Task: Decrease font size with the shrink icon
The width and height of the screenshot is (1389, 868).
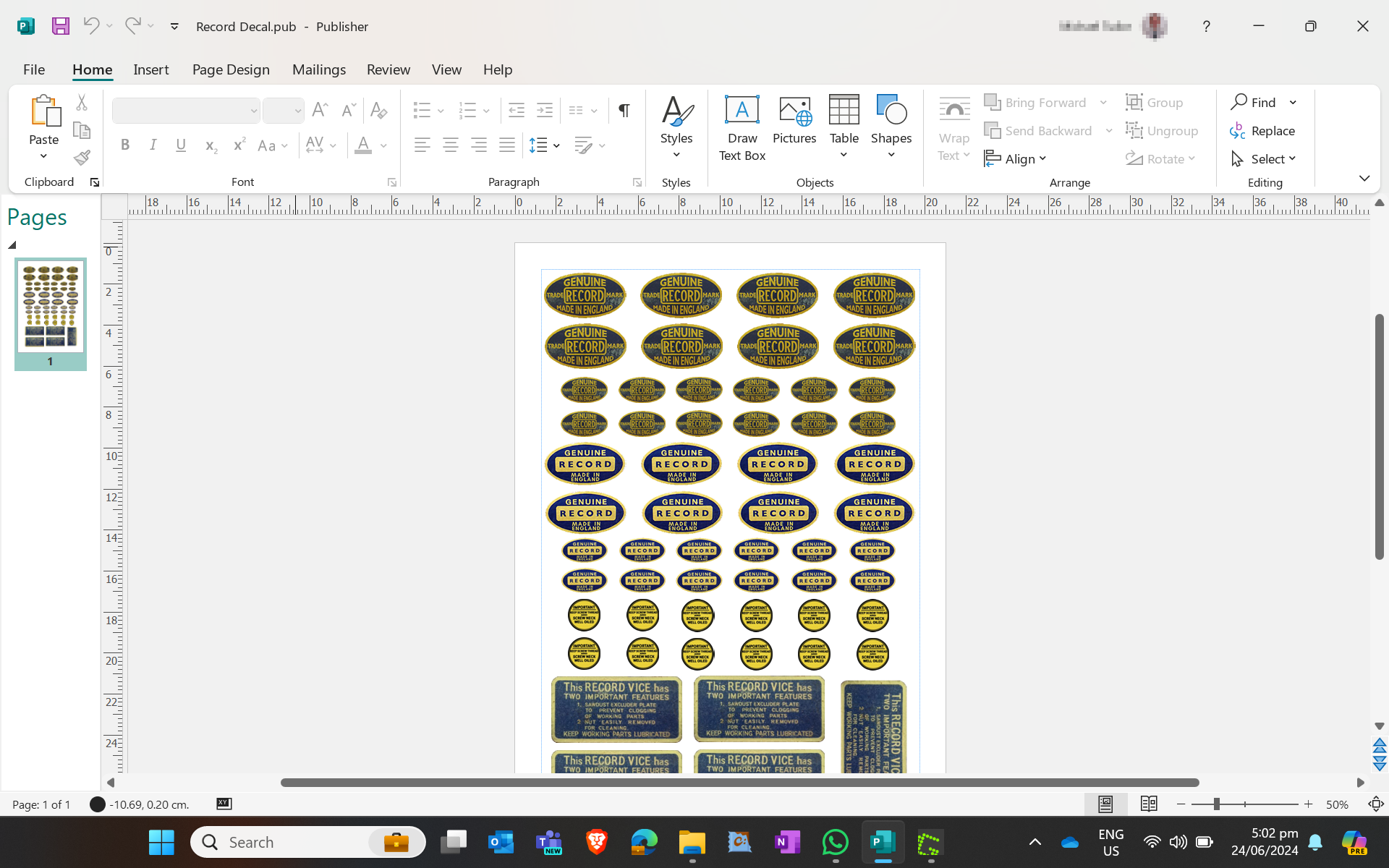Action: tap(349, 110)
